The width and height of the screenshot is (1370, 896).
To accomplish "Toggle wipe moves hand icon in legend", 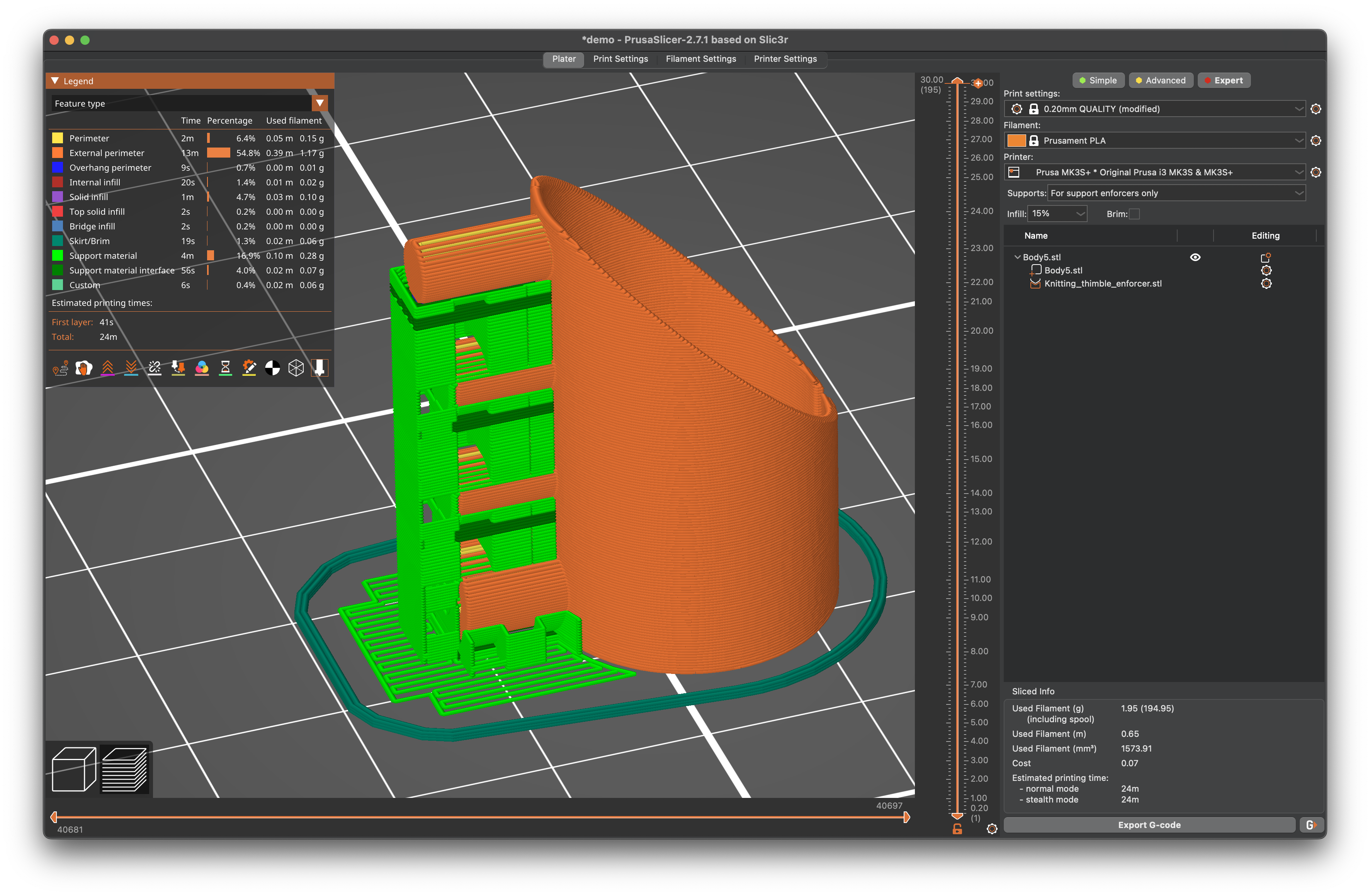I will pos(84,368).
